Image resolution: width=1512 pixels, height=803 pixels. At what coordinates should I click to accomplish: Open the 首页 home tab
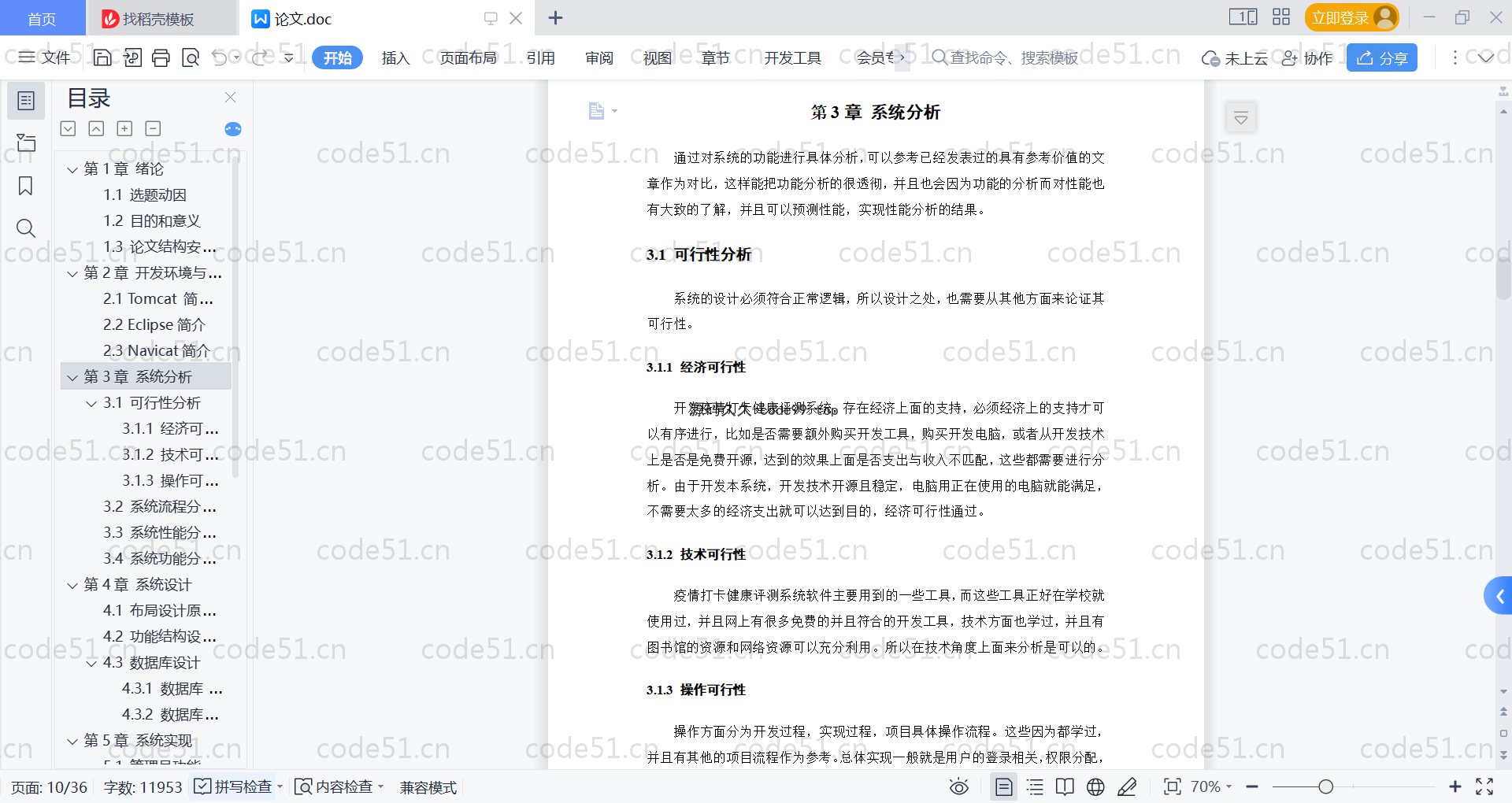point(42,18)
